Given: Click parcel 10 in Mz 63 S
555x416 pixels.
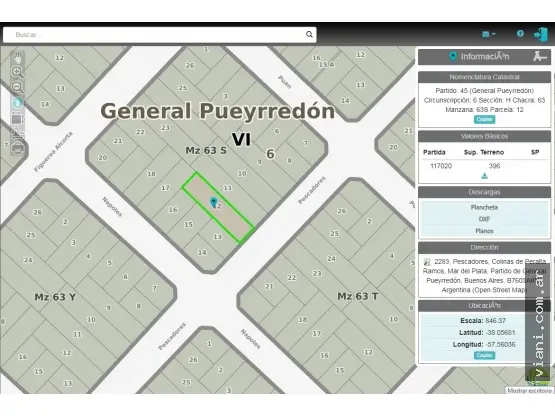Looking at the screenshot, I should [242, 173].
